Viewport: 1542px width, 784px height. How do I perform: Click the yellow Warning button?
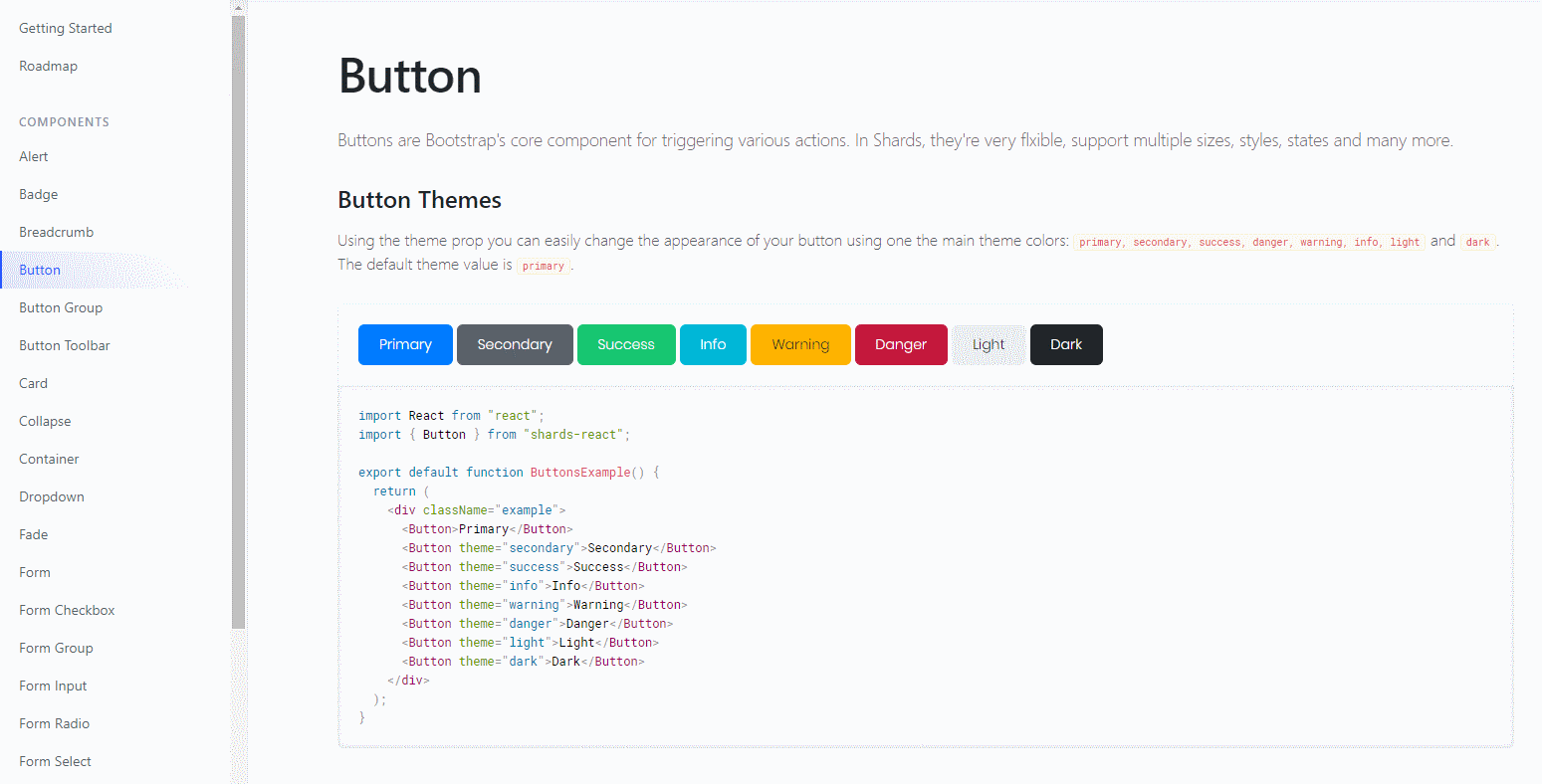coord(800,344)
